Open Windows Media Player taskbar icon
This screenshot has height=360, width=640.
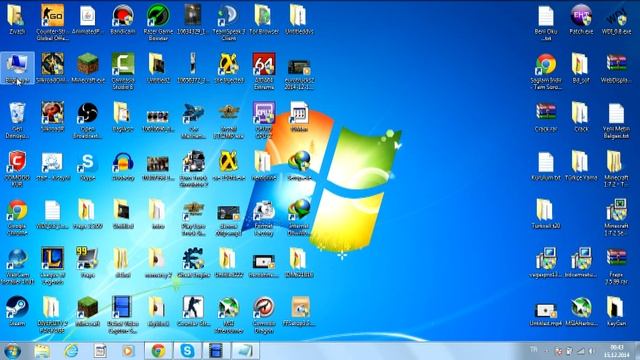coord(128,351)
